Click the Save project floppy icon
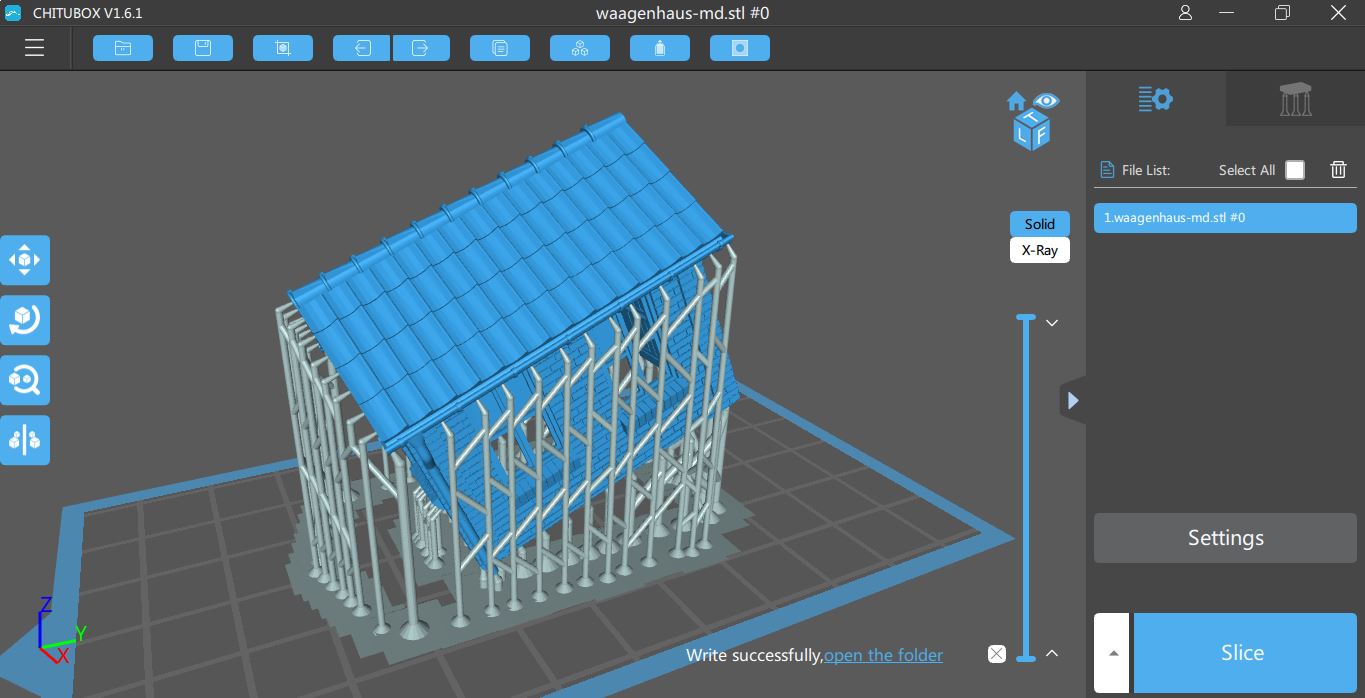 tap(203, 48)
